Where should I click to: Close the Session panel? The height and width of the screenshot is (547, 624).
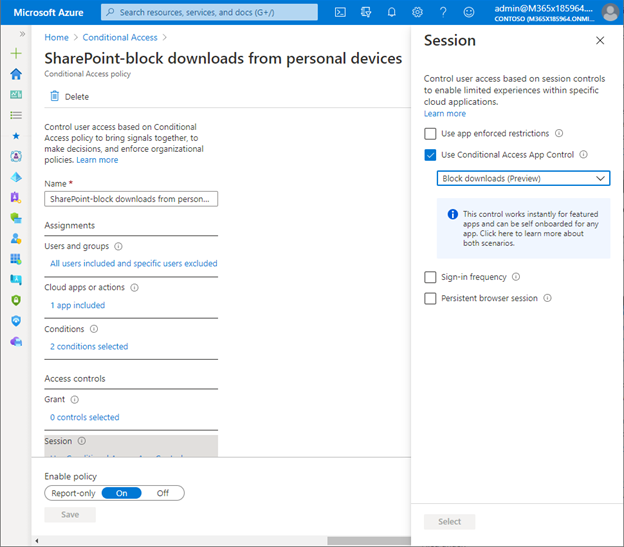coord(600,41)
